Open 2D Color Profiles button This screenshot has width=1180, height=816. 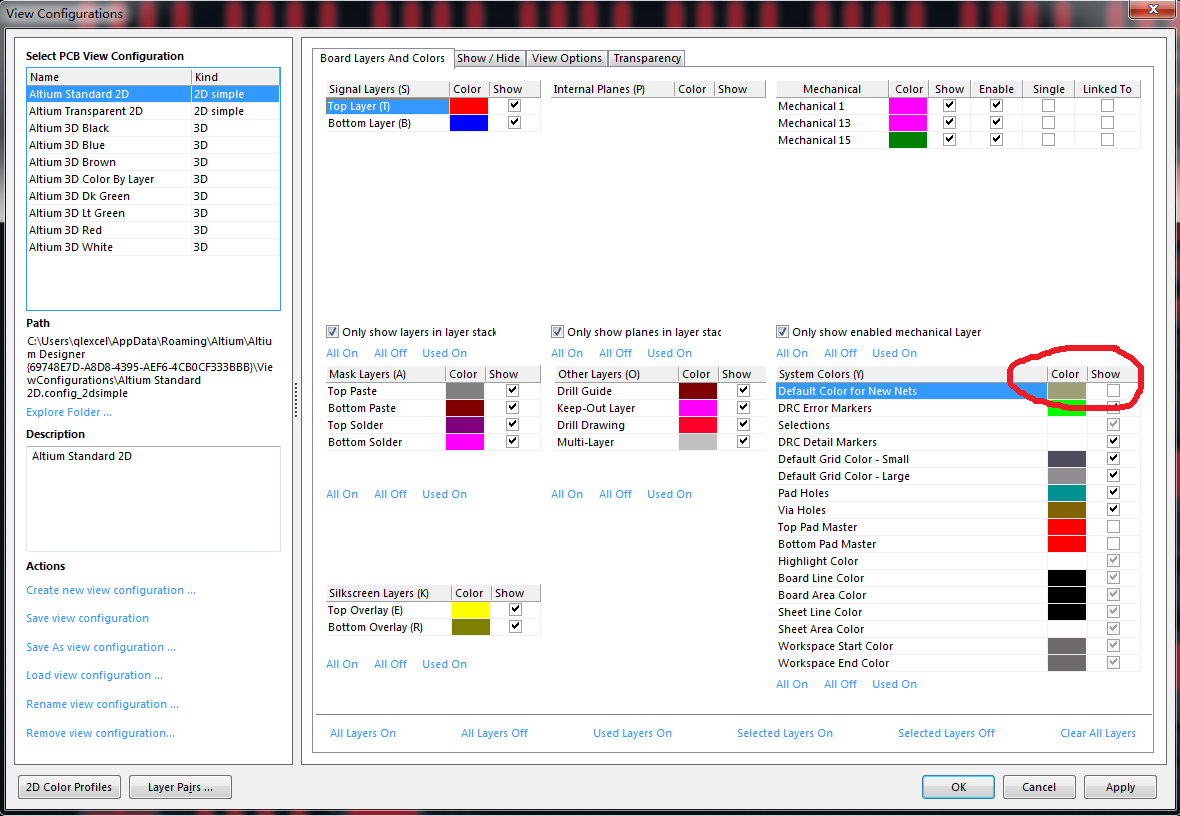69,787
